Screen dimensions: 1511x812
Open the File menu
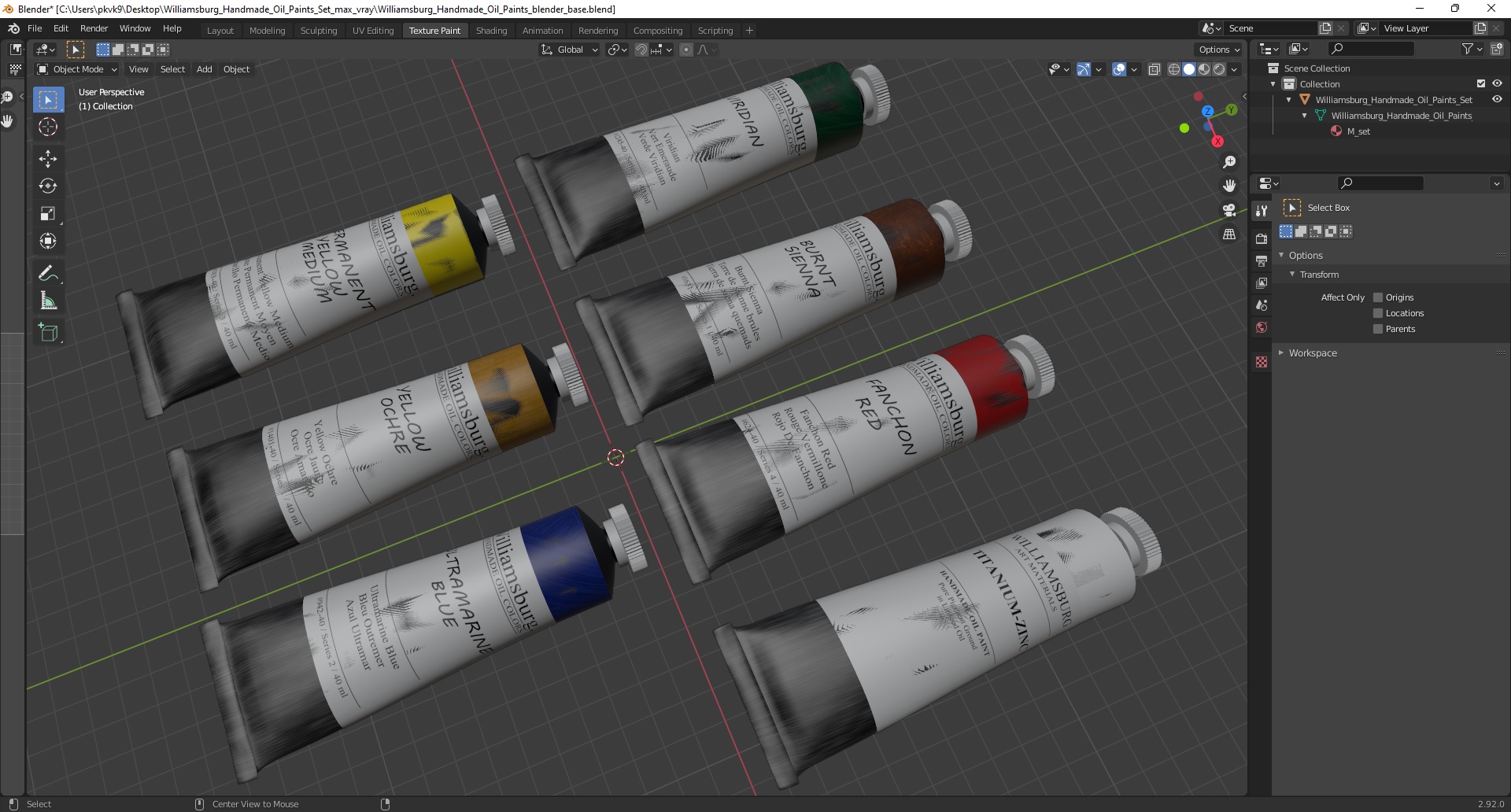coord(35,28)
